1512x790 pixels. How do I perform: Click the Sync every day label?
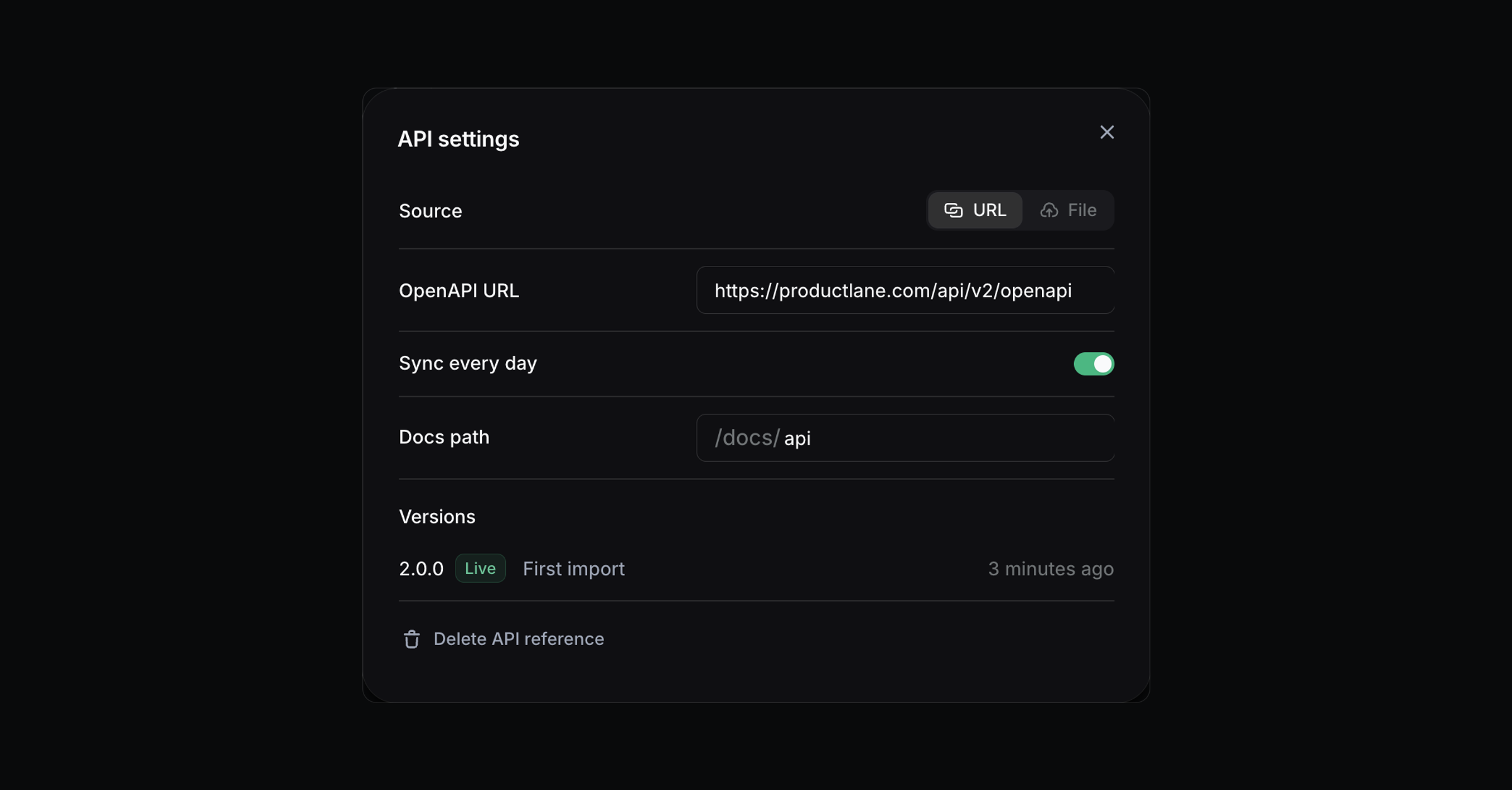click(467, 364)
